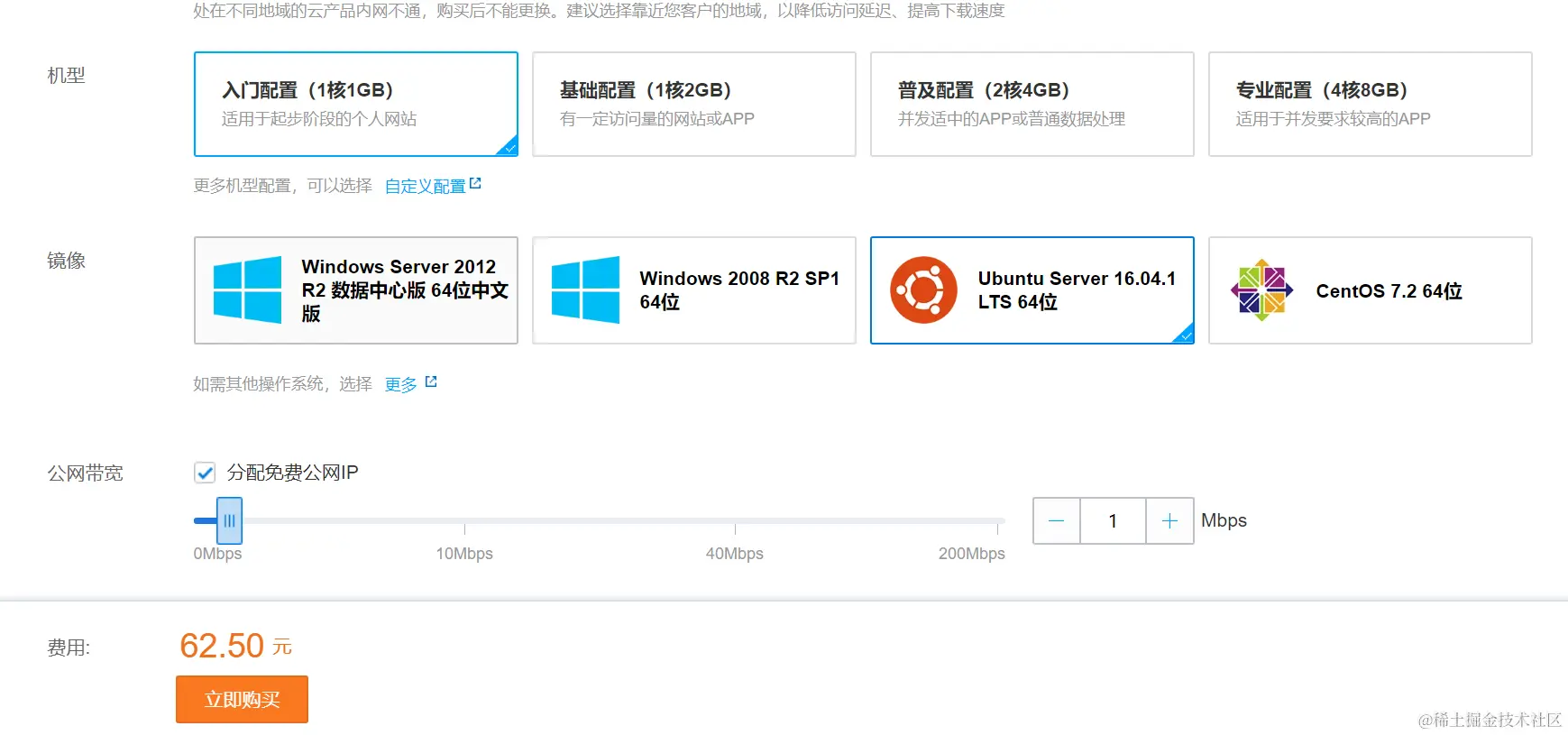The image size is (1568, 735).
Task: Click the 立即购买 button
Action: [242, 699]
